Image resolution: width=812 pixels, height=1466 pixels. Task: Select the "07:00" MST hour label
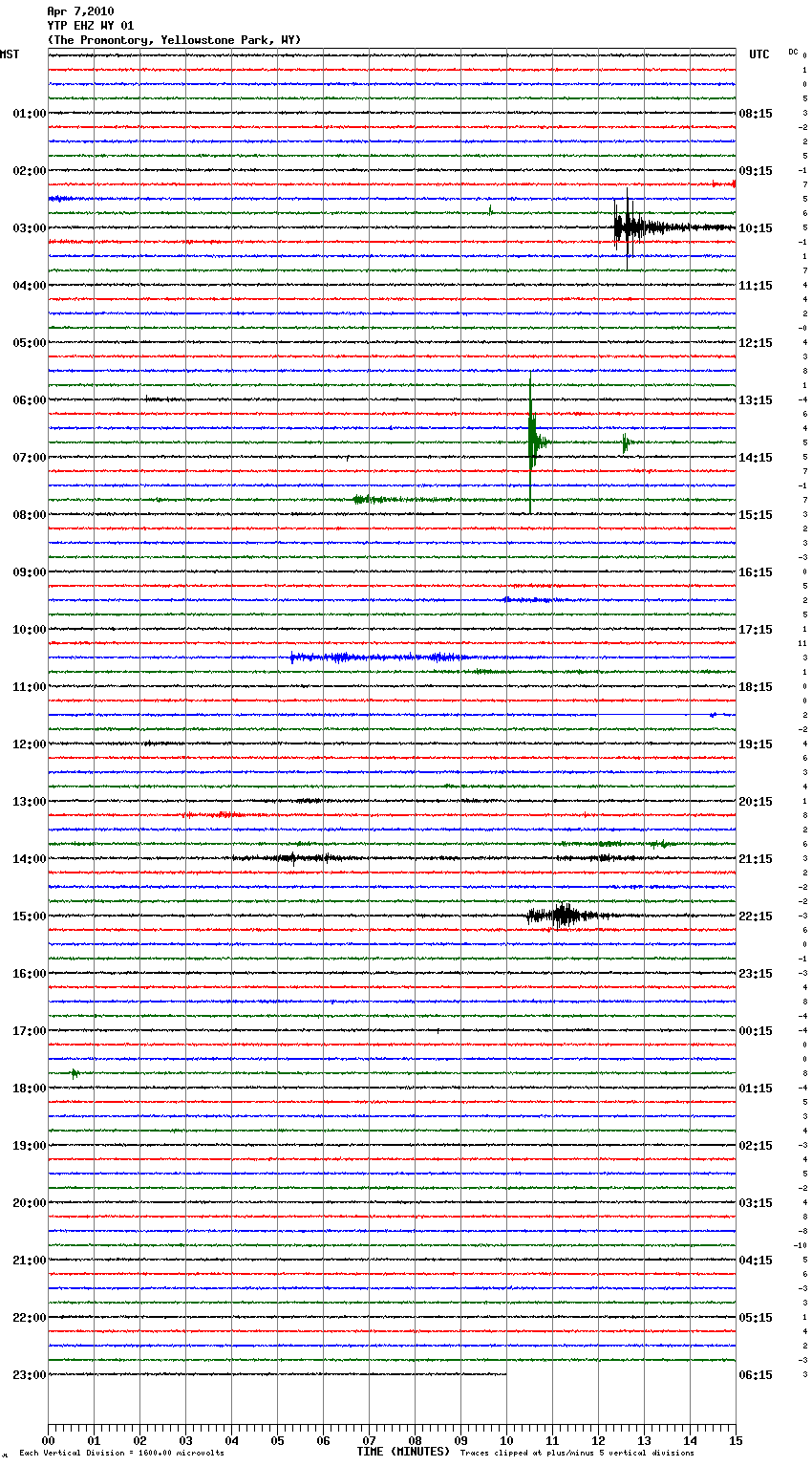(29, 458)
